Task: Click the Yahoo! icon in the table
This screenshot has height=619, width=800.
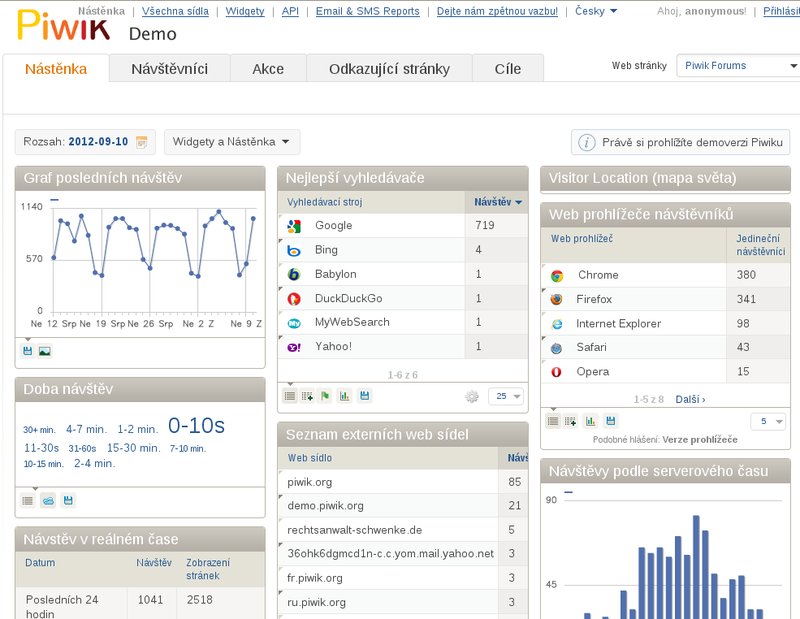Action: click(294, 348)
